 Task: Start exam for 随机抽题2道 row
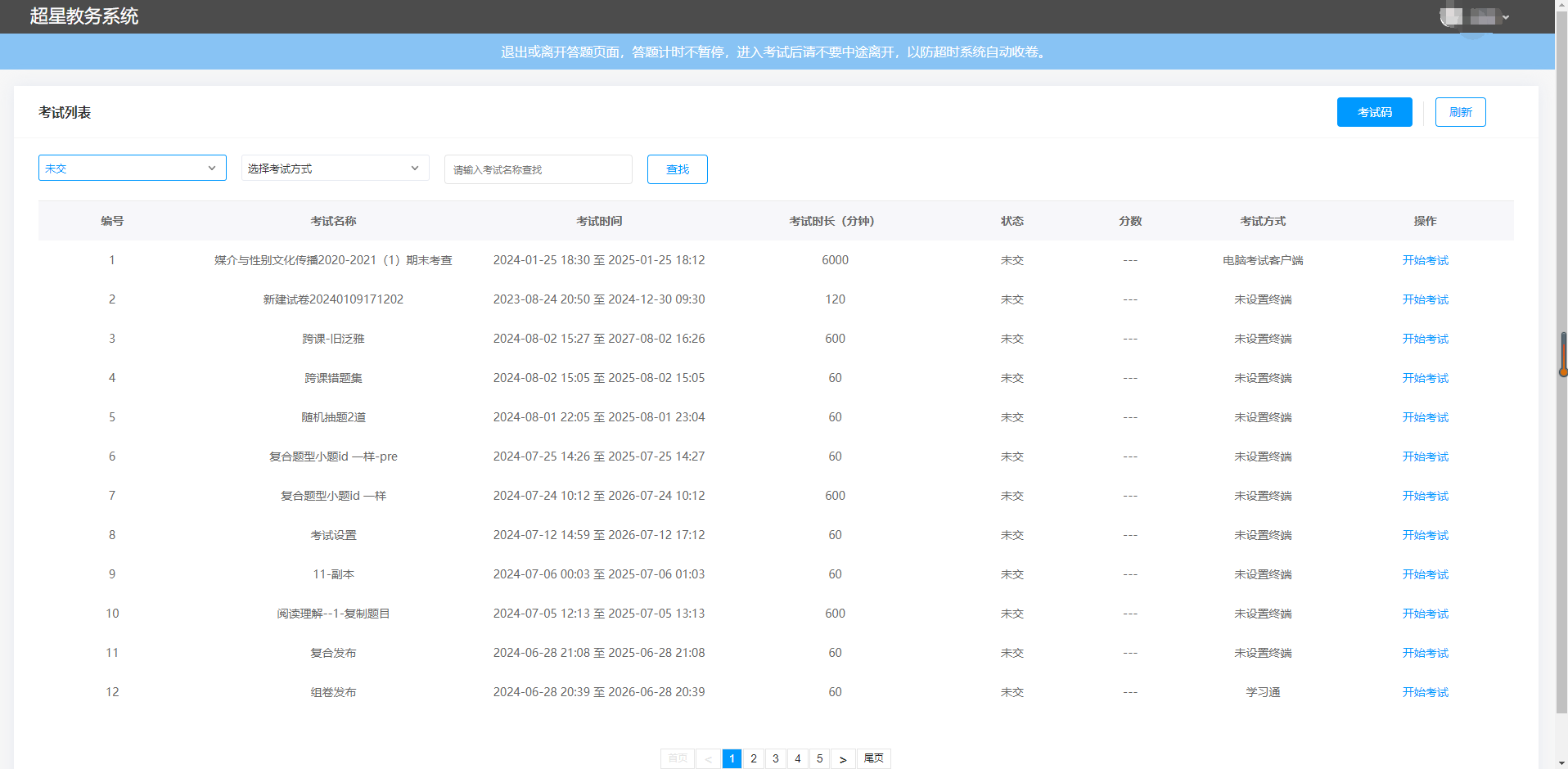pyautogui.click(x=1426, y=417)
